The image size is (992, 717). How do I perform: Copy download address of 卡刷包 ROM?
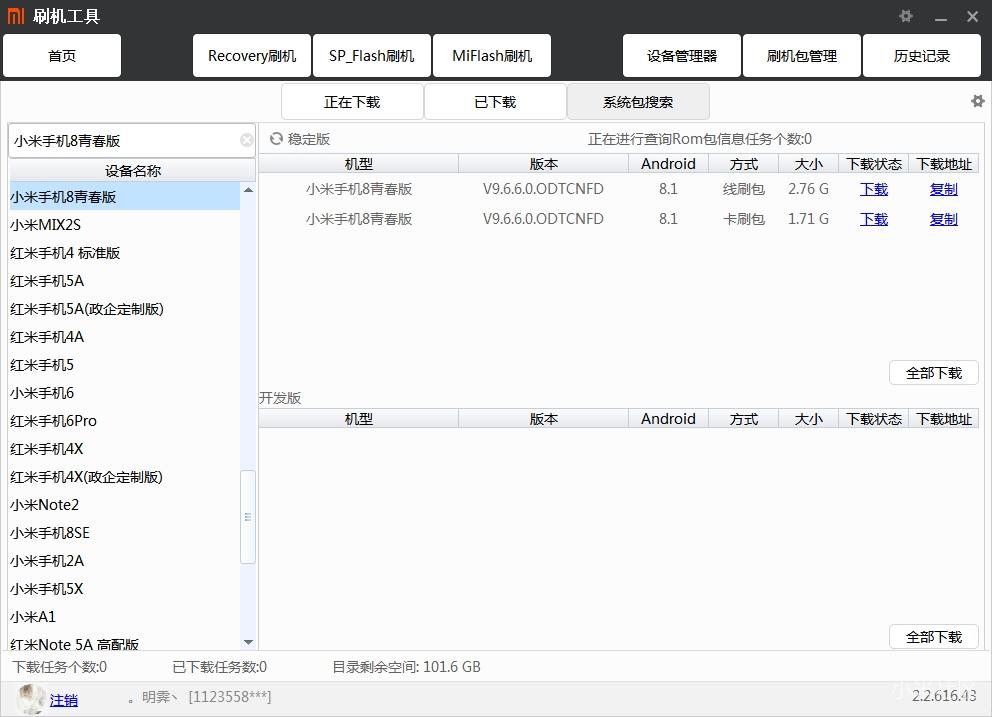pyautogui.click(x=944, y=219)
